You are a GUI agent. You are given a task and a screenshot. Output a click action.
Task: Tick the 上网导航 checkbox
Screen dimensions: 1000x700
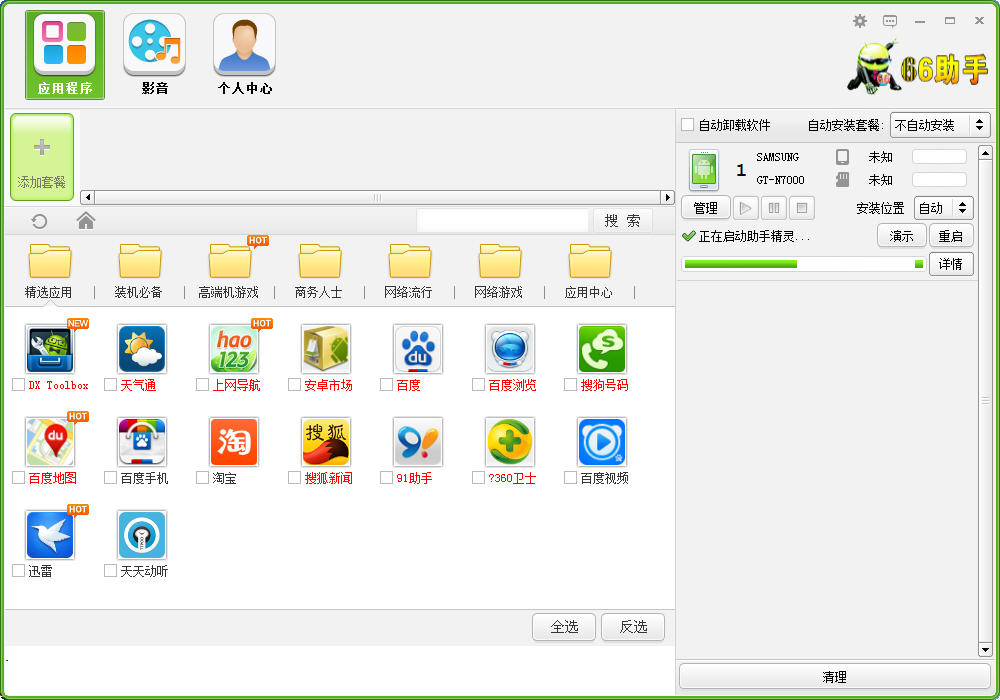(x=202, y=384)
